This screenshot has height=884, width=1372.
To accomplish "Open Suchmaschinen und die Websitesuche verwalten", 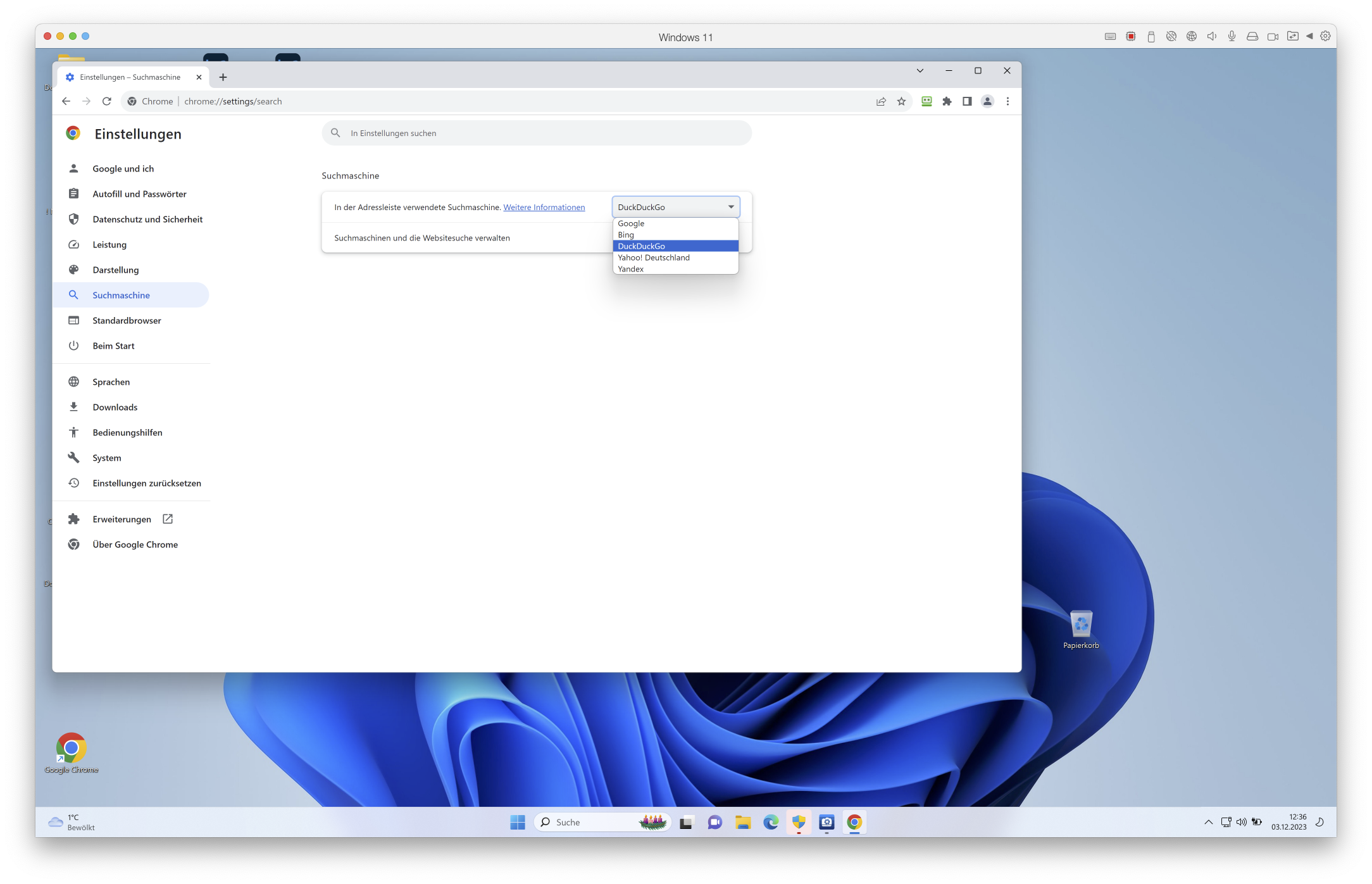I will pyautogui.click(x=537, y=238).
